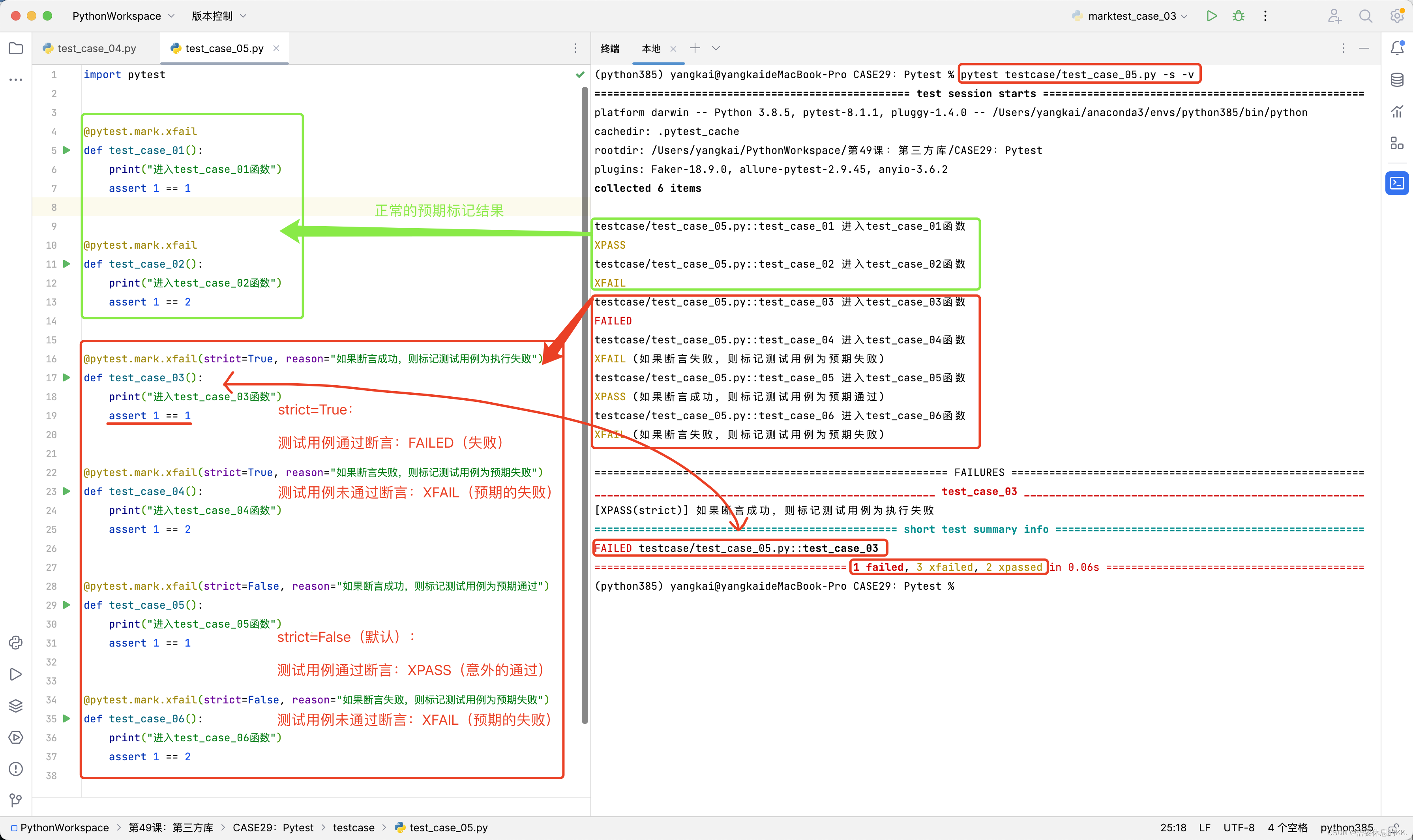
Task: Click the Run button in top toolbar
Action: click(x=1211, y=16)
